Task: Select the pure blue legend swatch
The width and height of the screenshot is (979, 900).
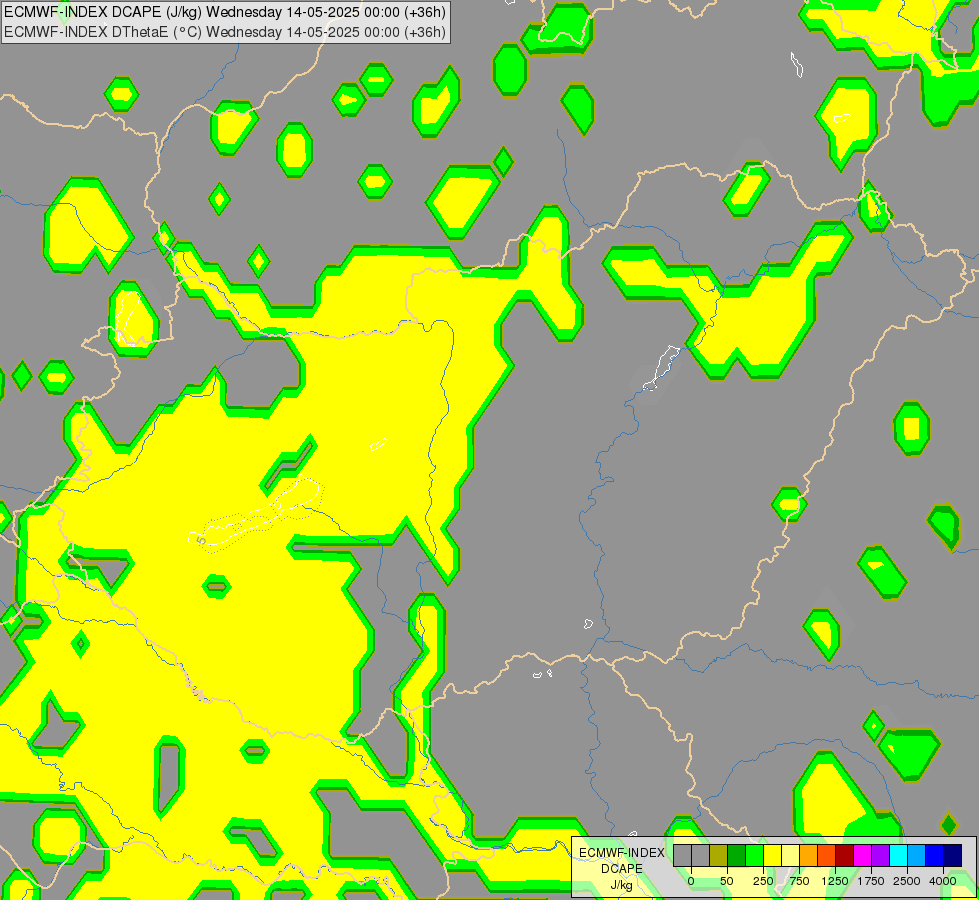Action: coord(934,856)
